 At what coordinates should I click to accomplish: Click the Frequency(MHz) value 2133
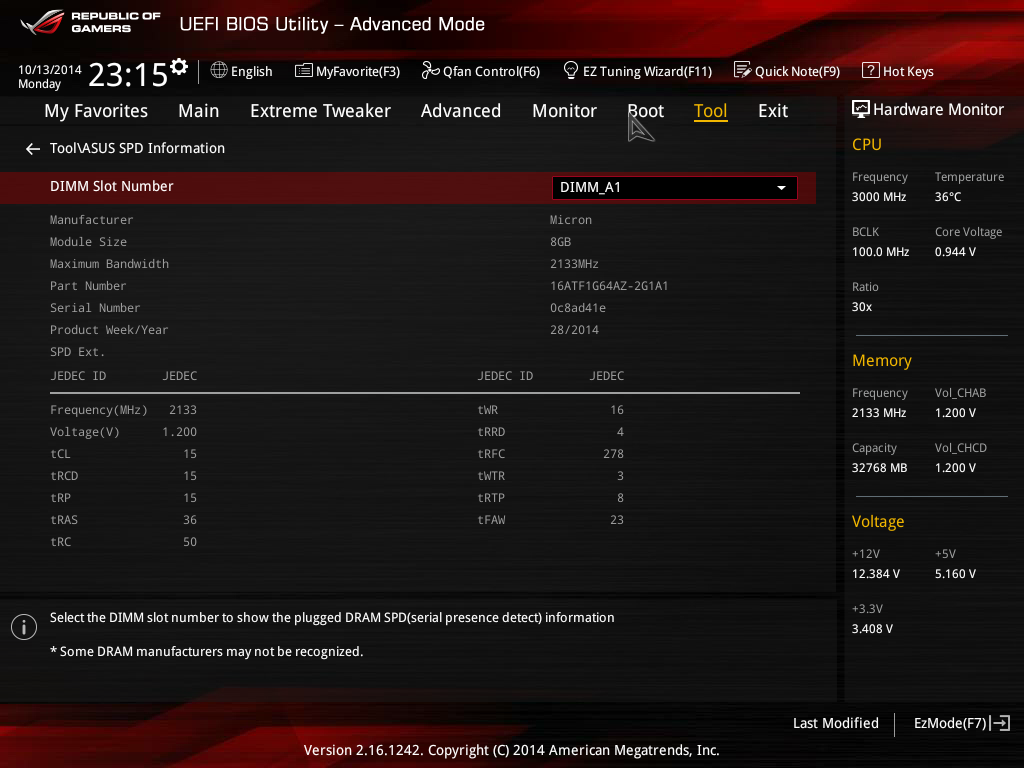[183, 410]
